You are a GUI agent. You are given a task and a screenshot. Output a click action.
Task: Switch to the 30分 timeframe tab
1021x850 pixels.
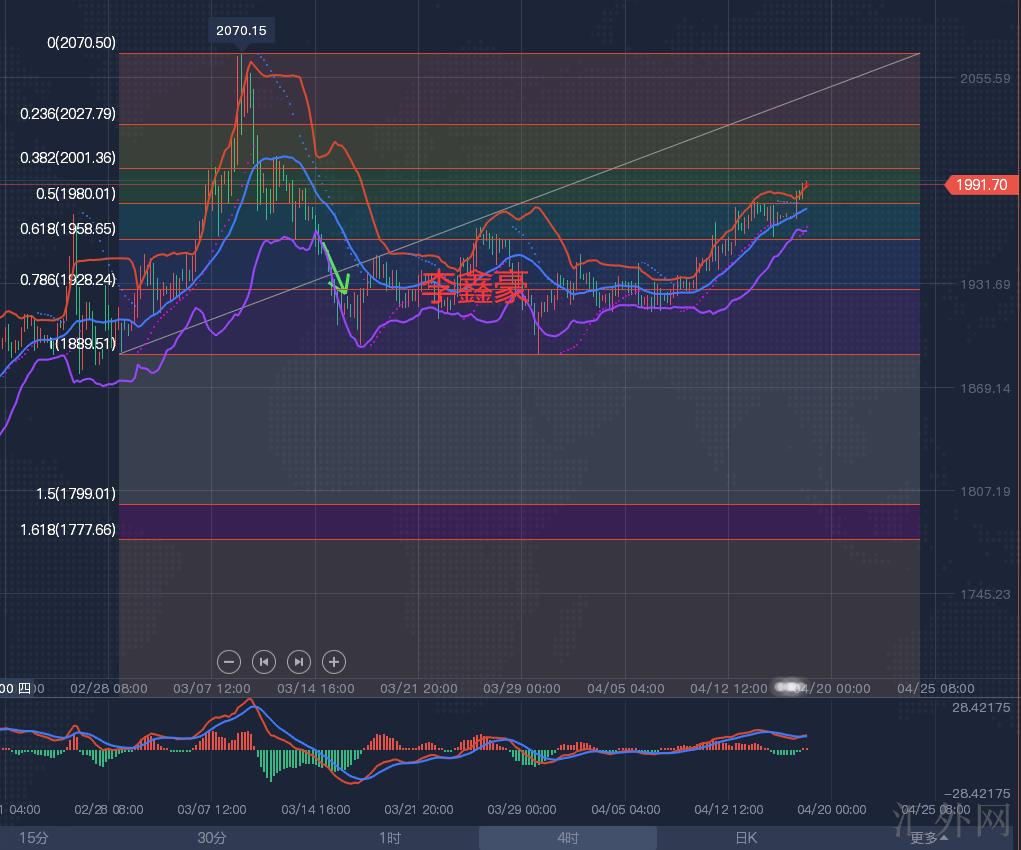tap(211, 838)
